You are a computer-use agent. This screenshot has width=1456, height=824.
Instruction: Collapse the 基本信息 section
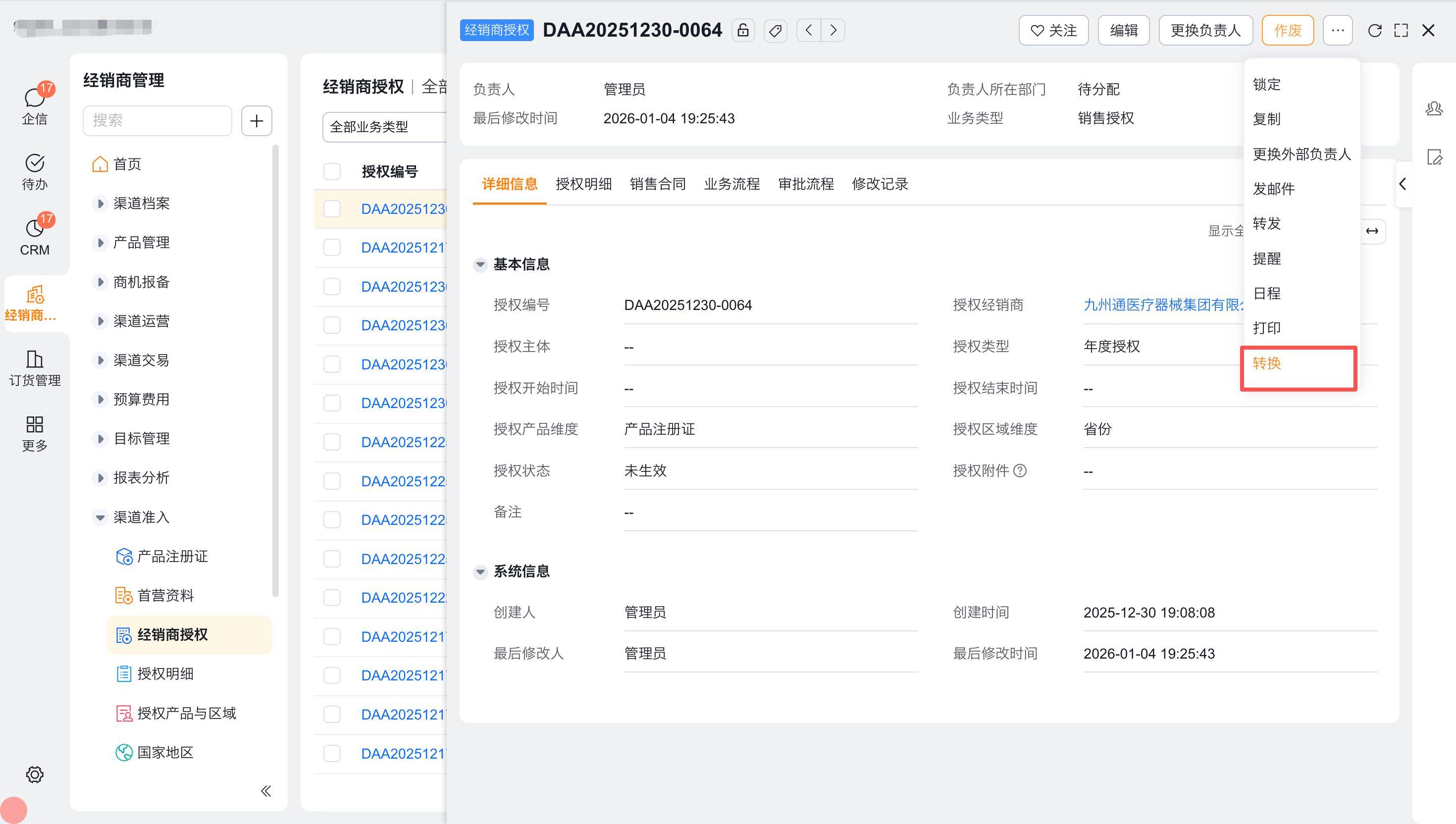click(480, 264)
